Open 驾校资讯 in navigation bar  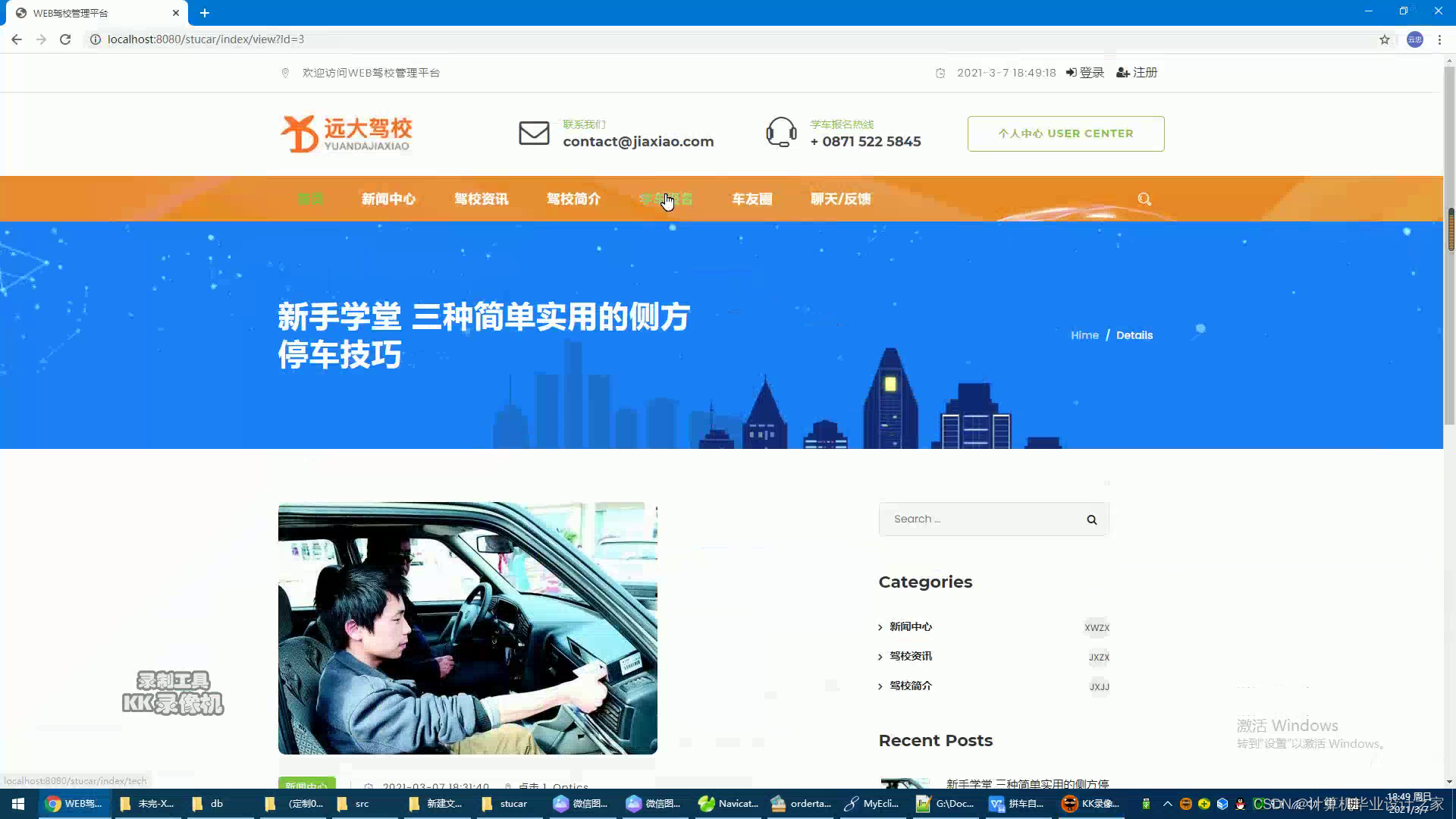click(481, 199)
